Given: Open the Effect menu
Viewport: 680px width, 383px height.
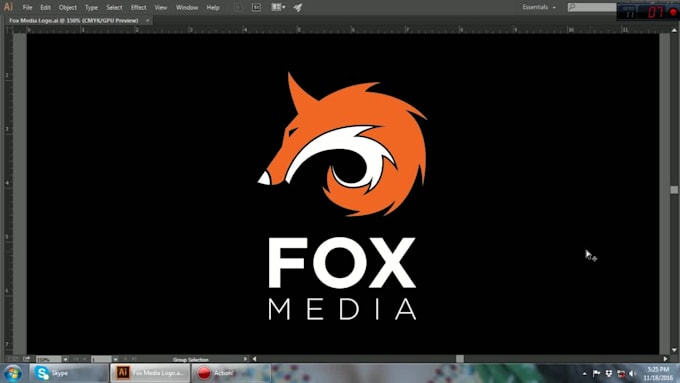Looking at the screenshot, I should tap(139, 7).
